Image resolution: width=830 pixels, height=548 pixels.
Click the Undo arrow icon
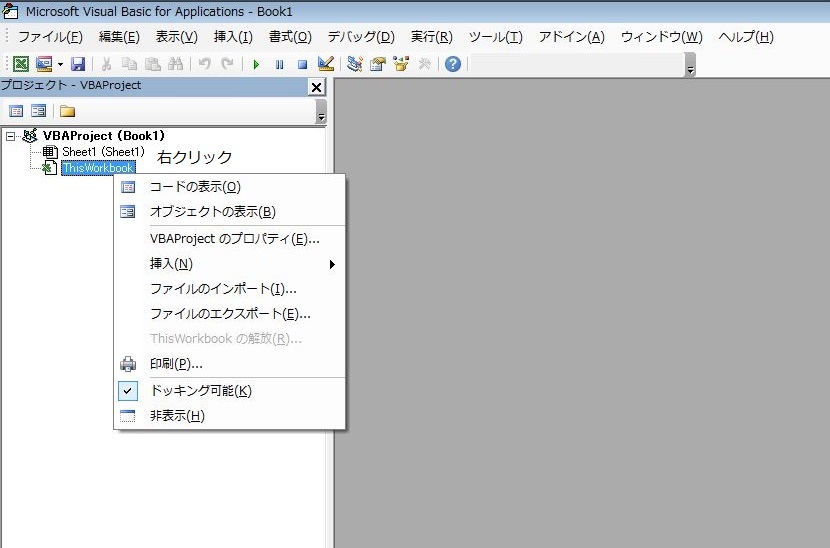pyautogui.click(x=204, y=64)
